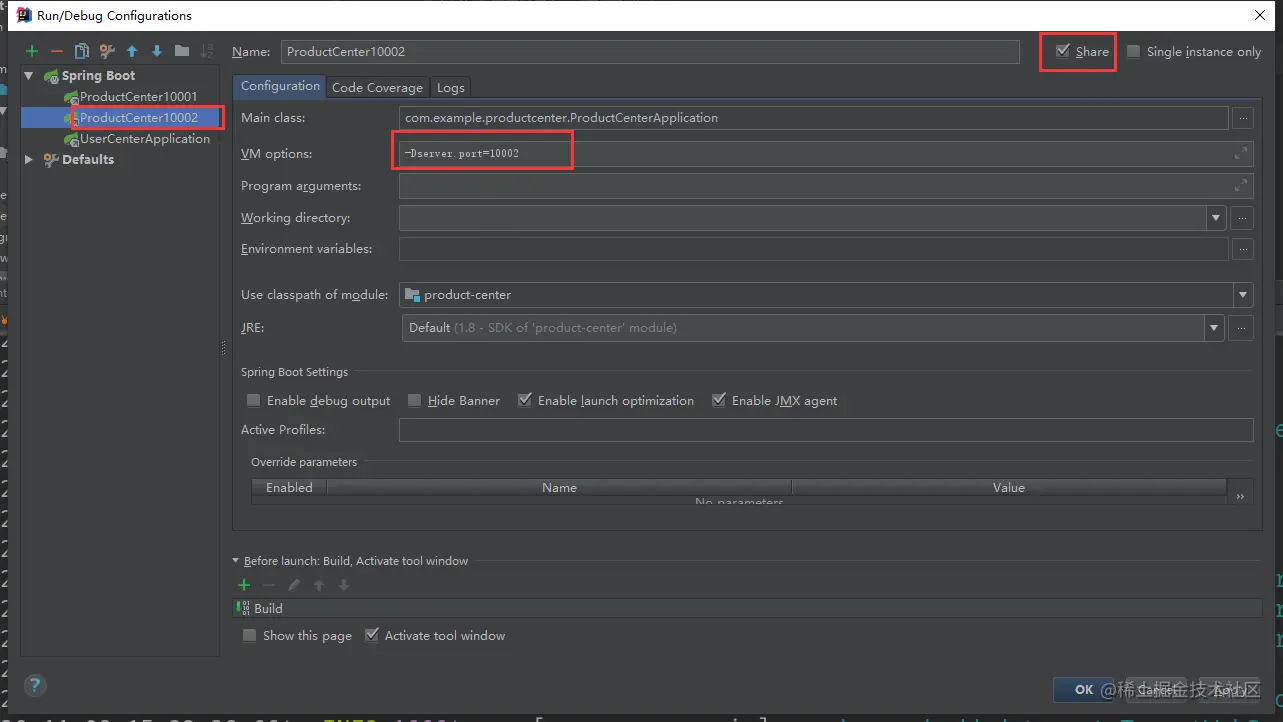Check Show this page
1283x722 pixels.
(249, 635)
